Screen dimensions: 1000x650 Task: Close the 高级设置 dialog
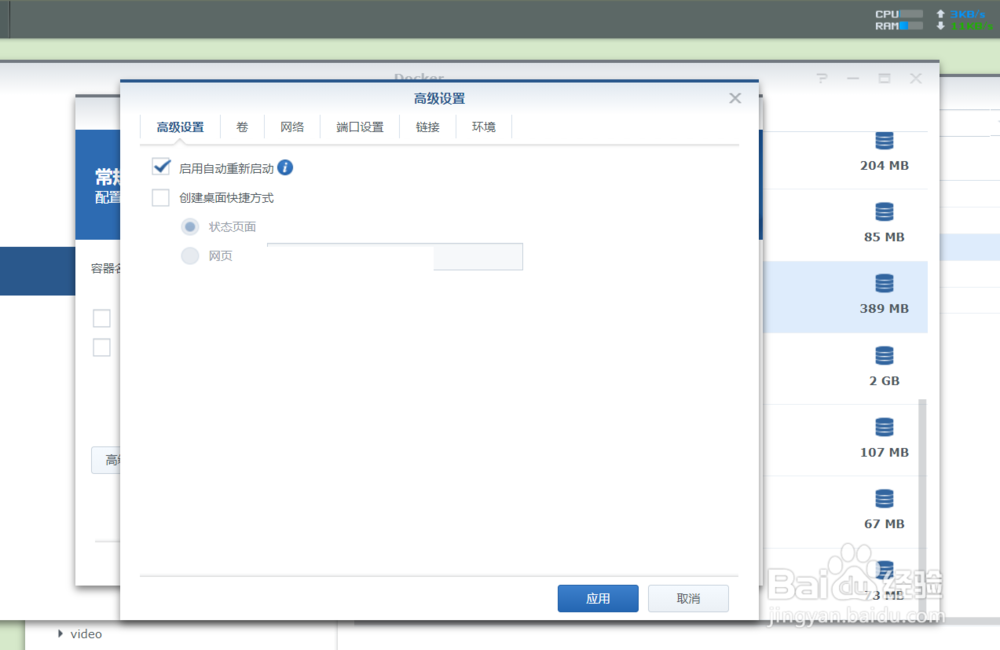pyautogui.click(x=735, y=98)
